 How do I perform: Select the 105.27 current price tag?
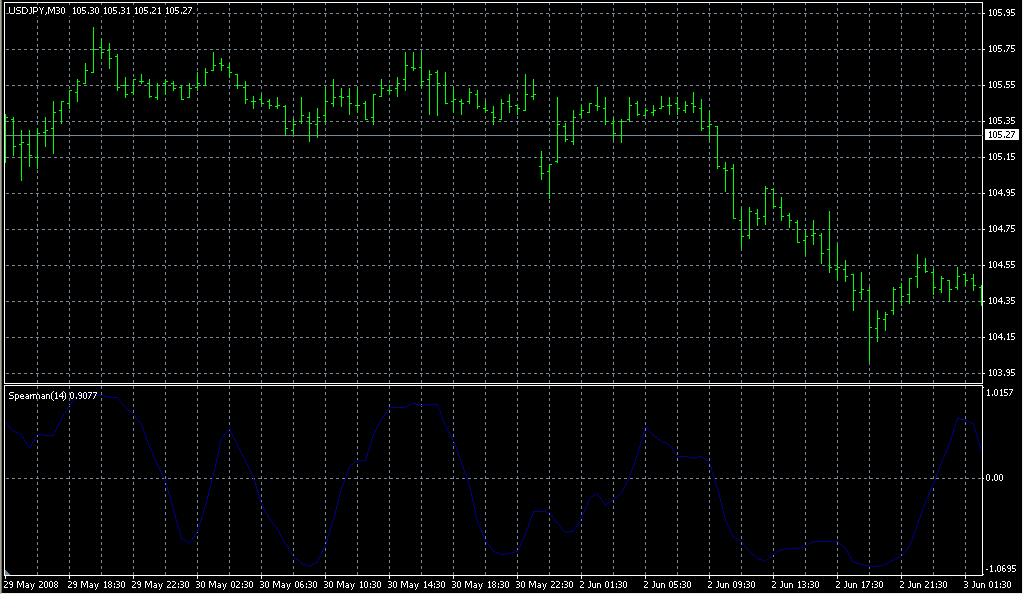pos(1001,134)
